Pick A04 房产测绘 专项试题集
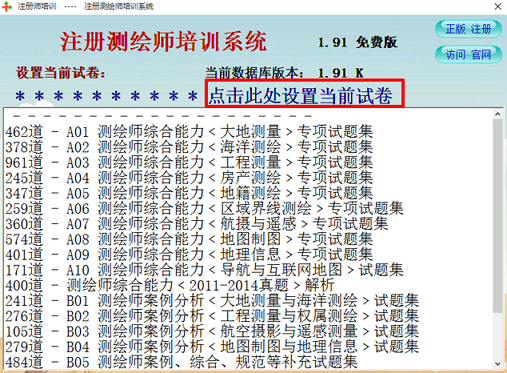 [x=189, y=178]
